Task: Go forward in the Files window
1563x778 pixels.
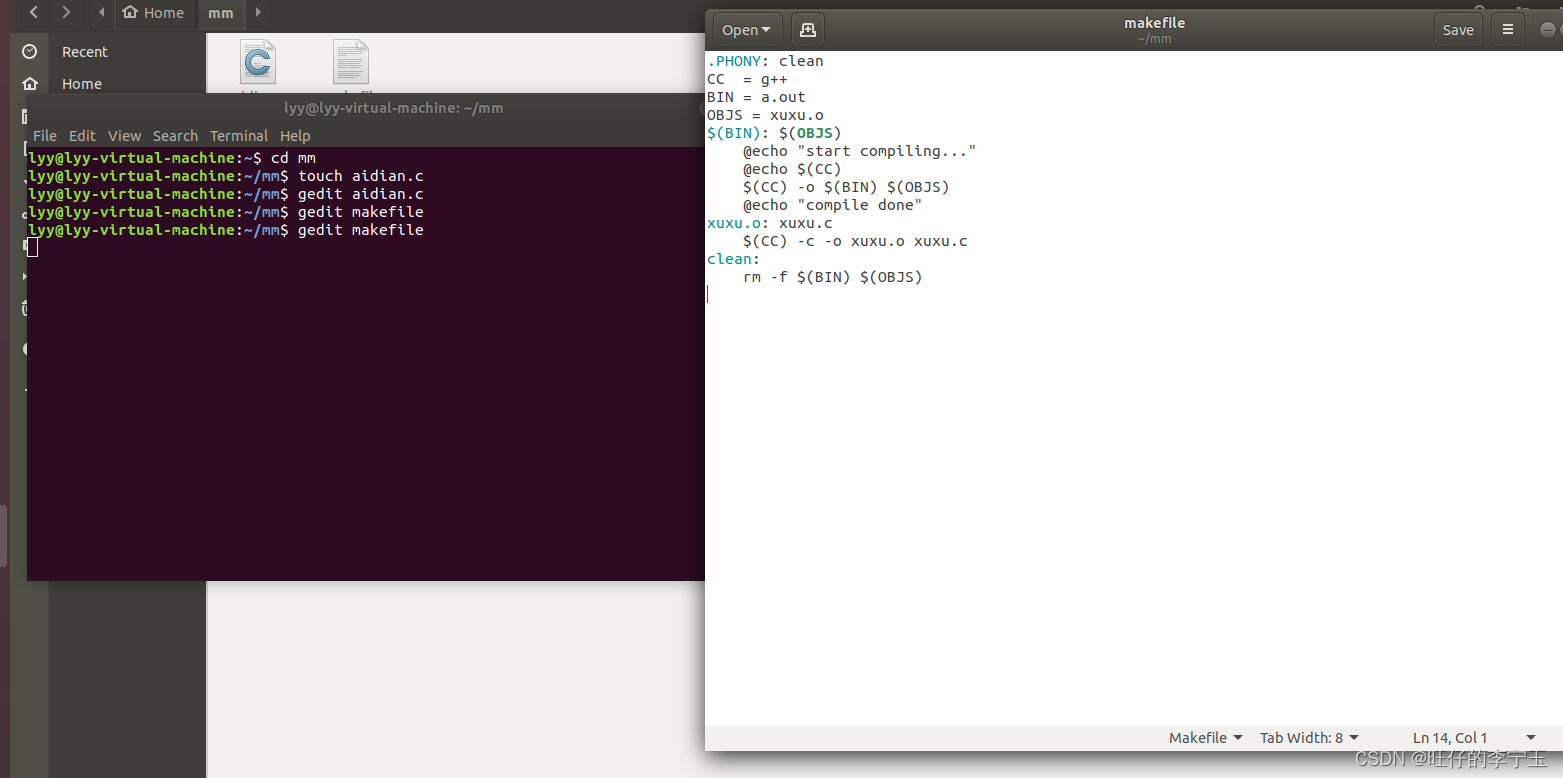Action: 66,13
